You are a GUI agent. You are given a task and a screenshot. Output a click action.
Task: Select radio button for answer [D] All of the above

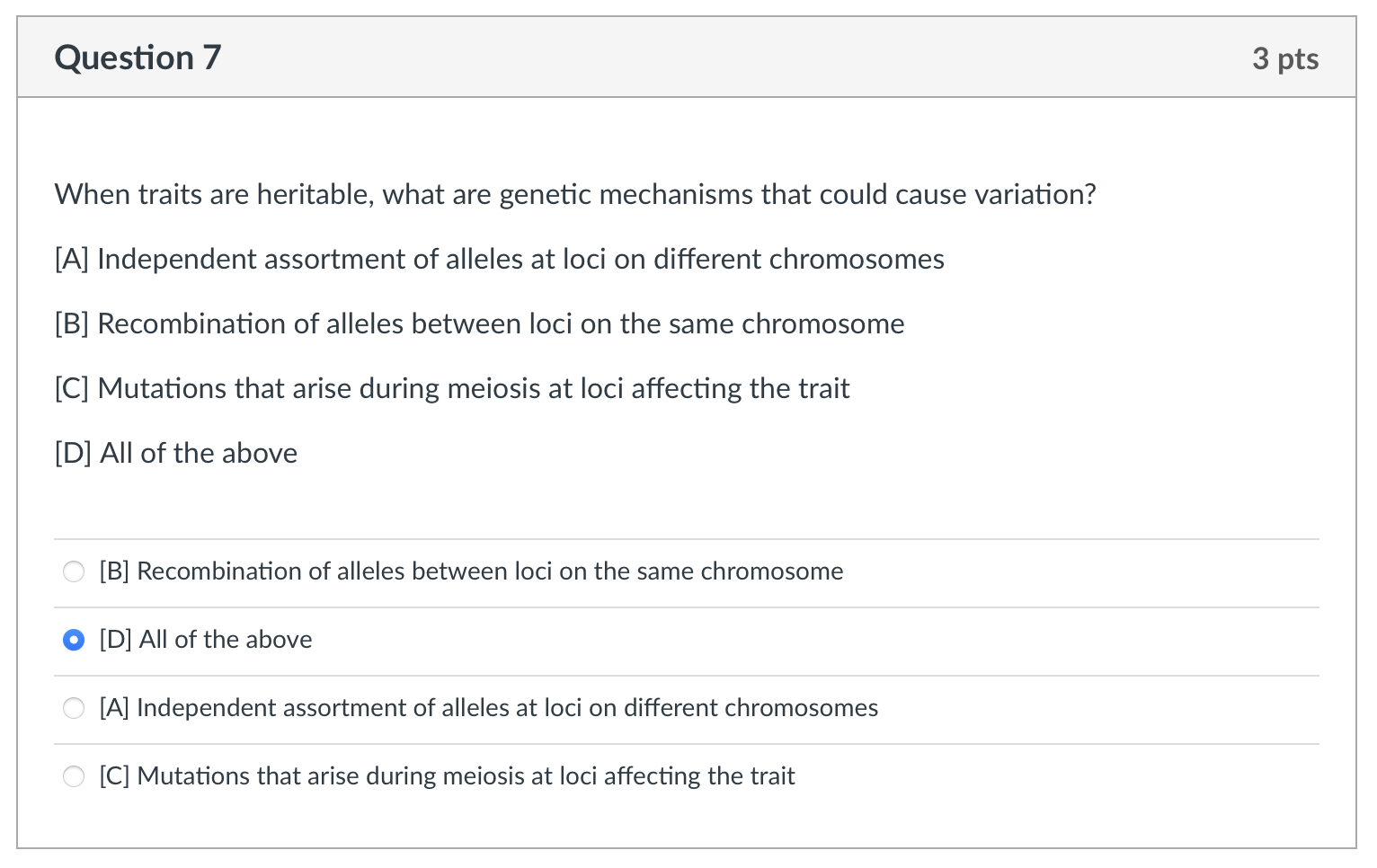(x=74, y=640)
